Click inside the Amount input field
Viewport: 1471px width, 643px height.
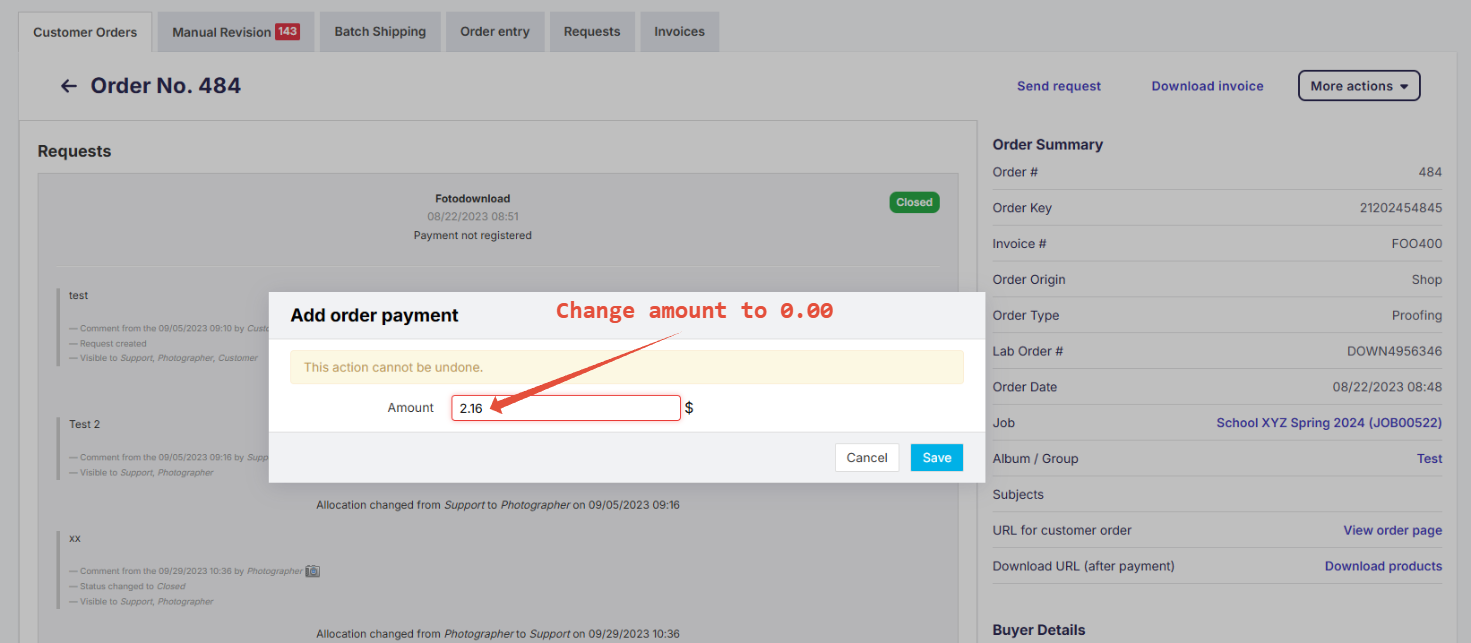tap(565, 407)
